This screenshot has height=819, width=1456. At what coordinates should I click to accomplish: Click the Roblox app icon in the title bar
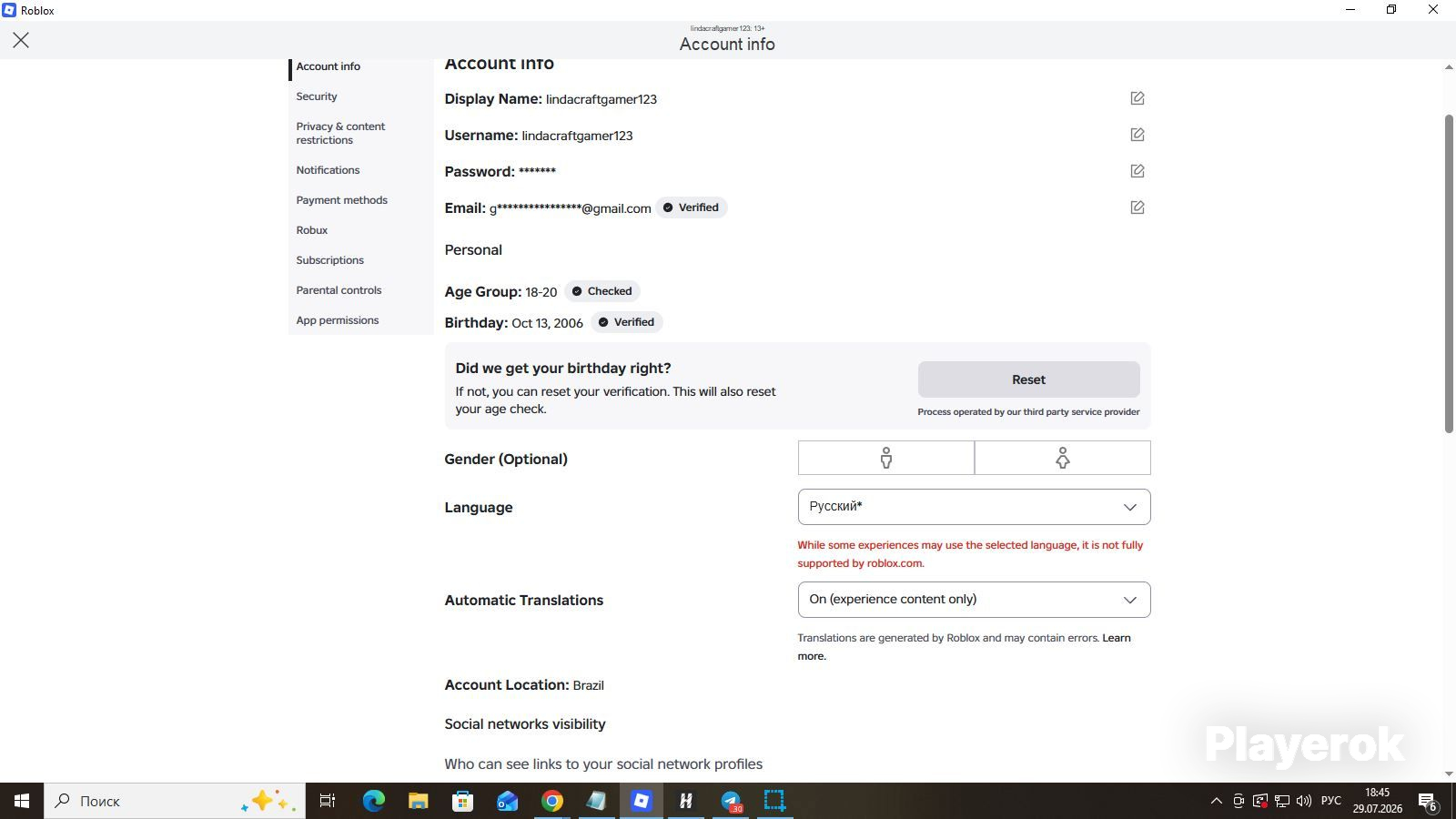pos(9,10)
